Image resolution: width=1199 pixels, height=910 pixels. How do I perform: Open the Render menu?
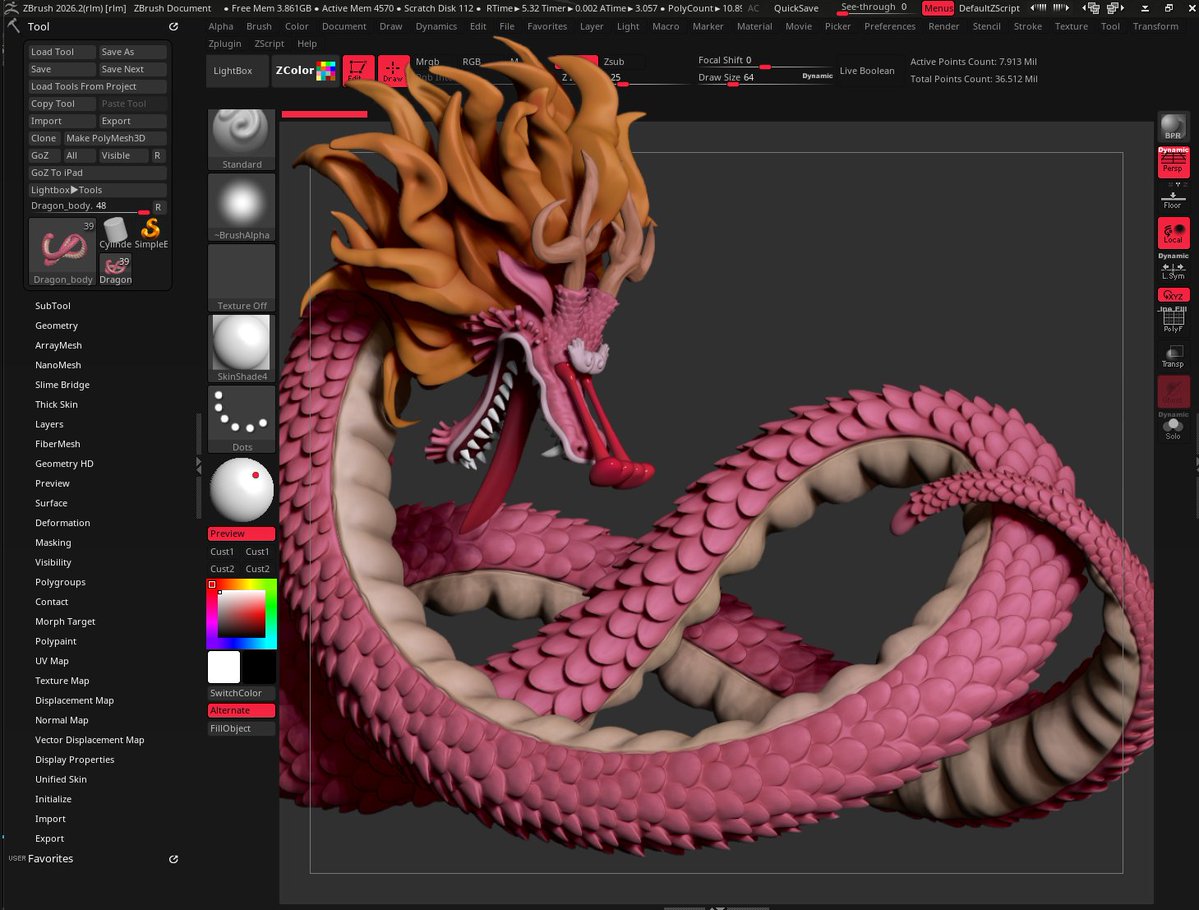pyautogui.click(x=944, y=26)
